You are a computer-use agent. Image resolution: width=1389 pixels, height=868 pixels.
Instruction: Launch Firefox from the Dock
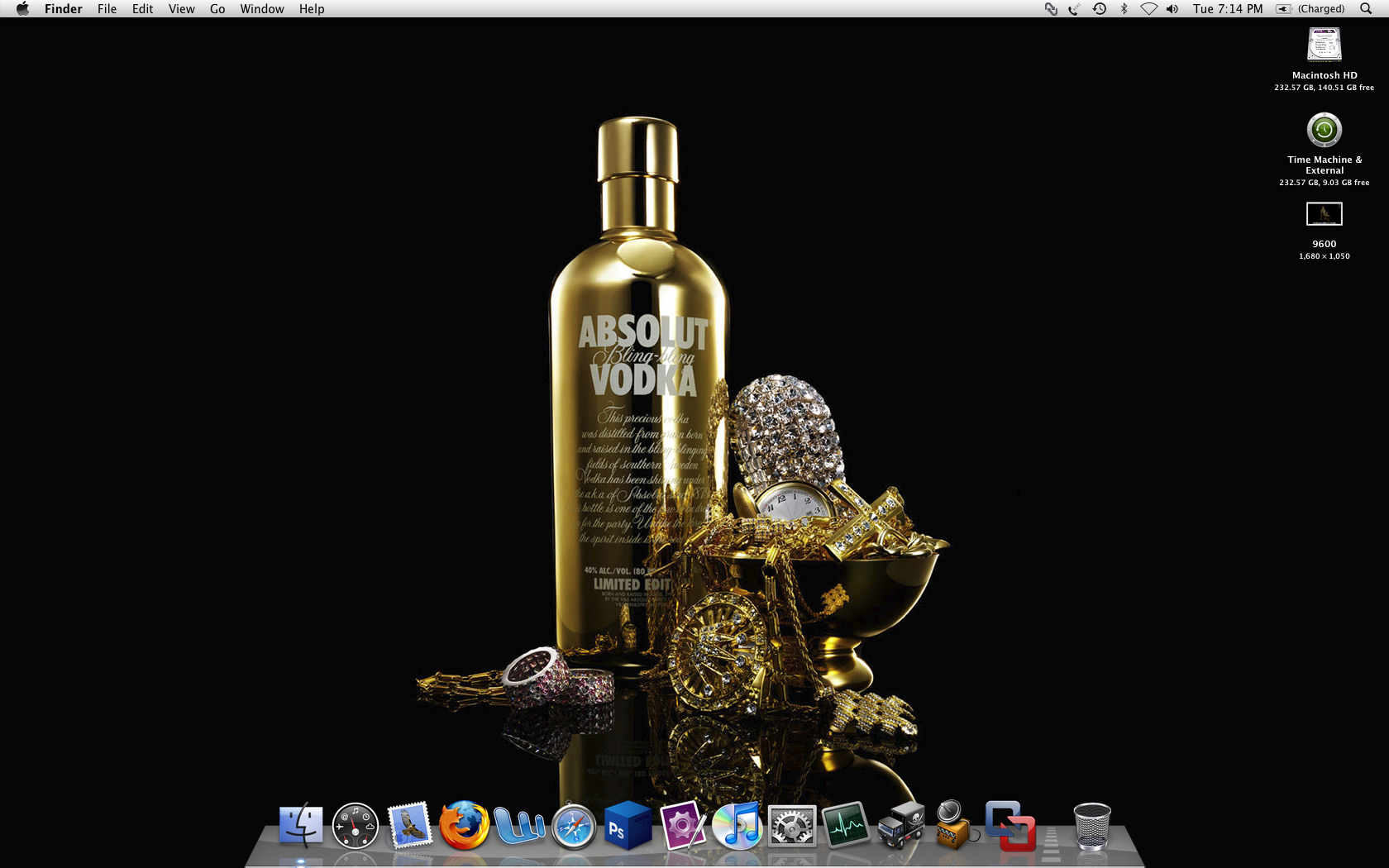464,825
